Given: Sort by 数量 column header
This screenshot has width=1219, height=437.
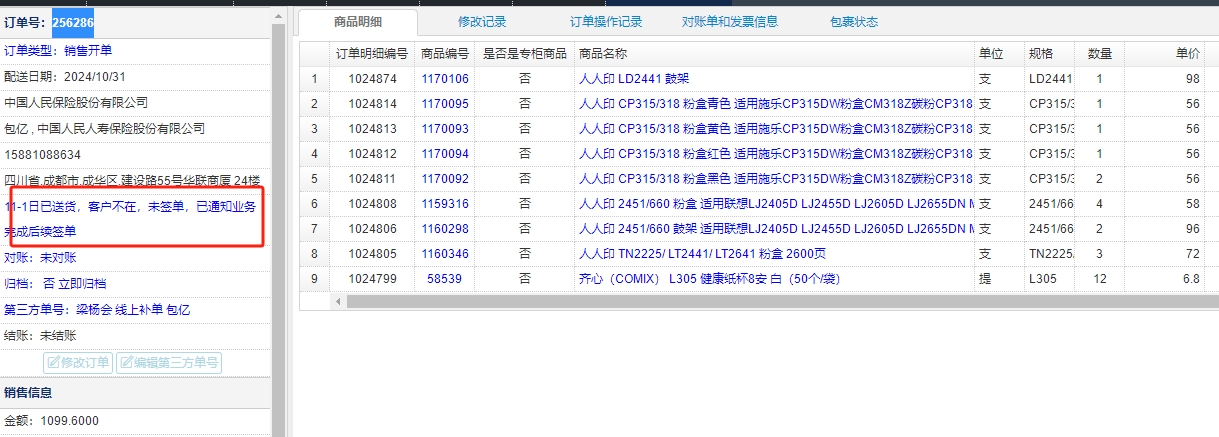Looking at the screenshot, I should tap(1100, 54).
